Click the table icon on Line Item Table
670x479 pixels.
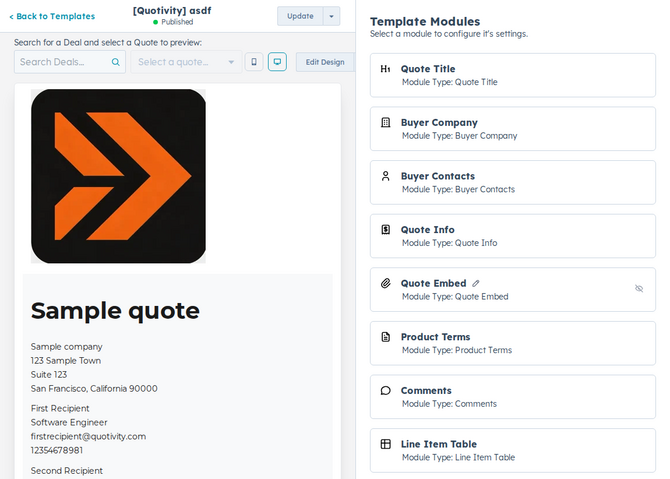(385, 444)
